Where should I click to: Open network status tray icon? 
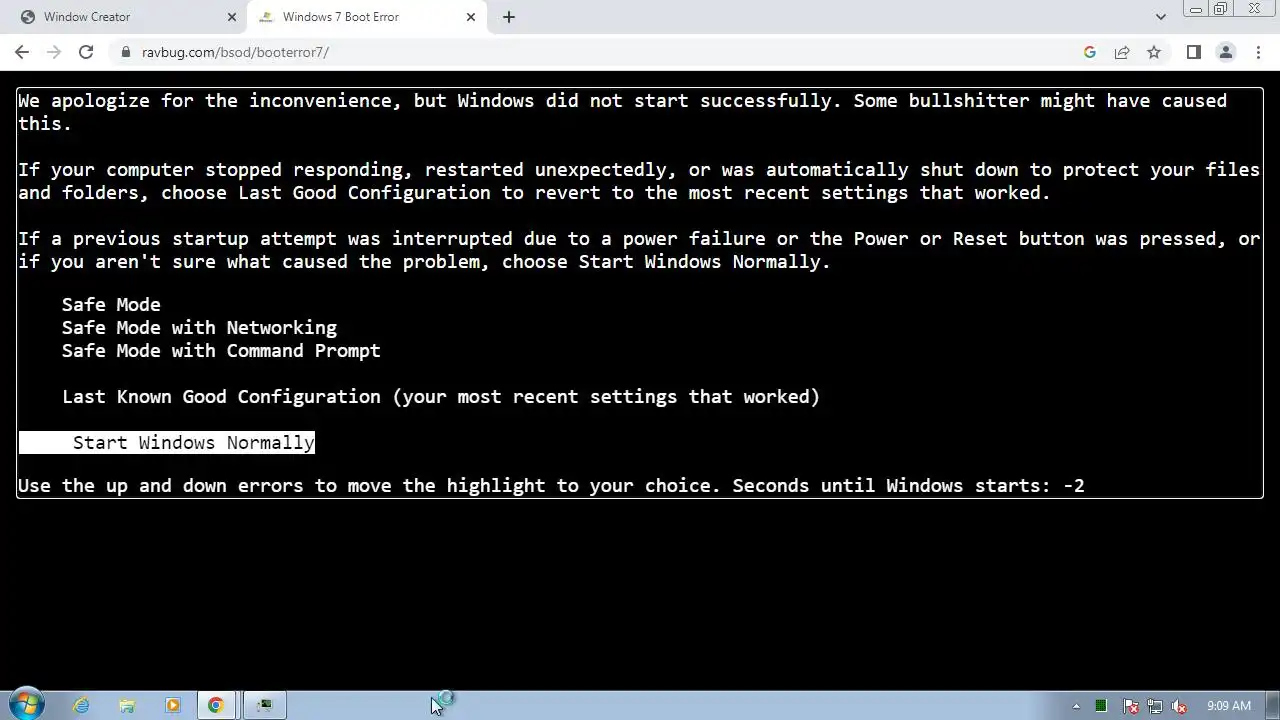(x=1155, y=706)
